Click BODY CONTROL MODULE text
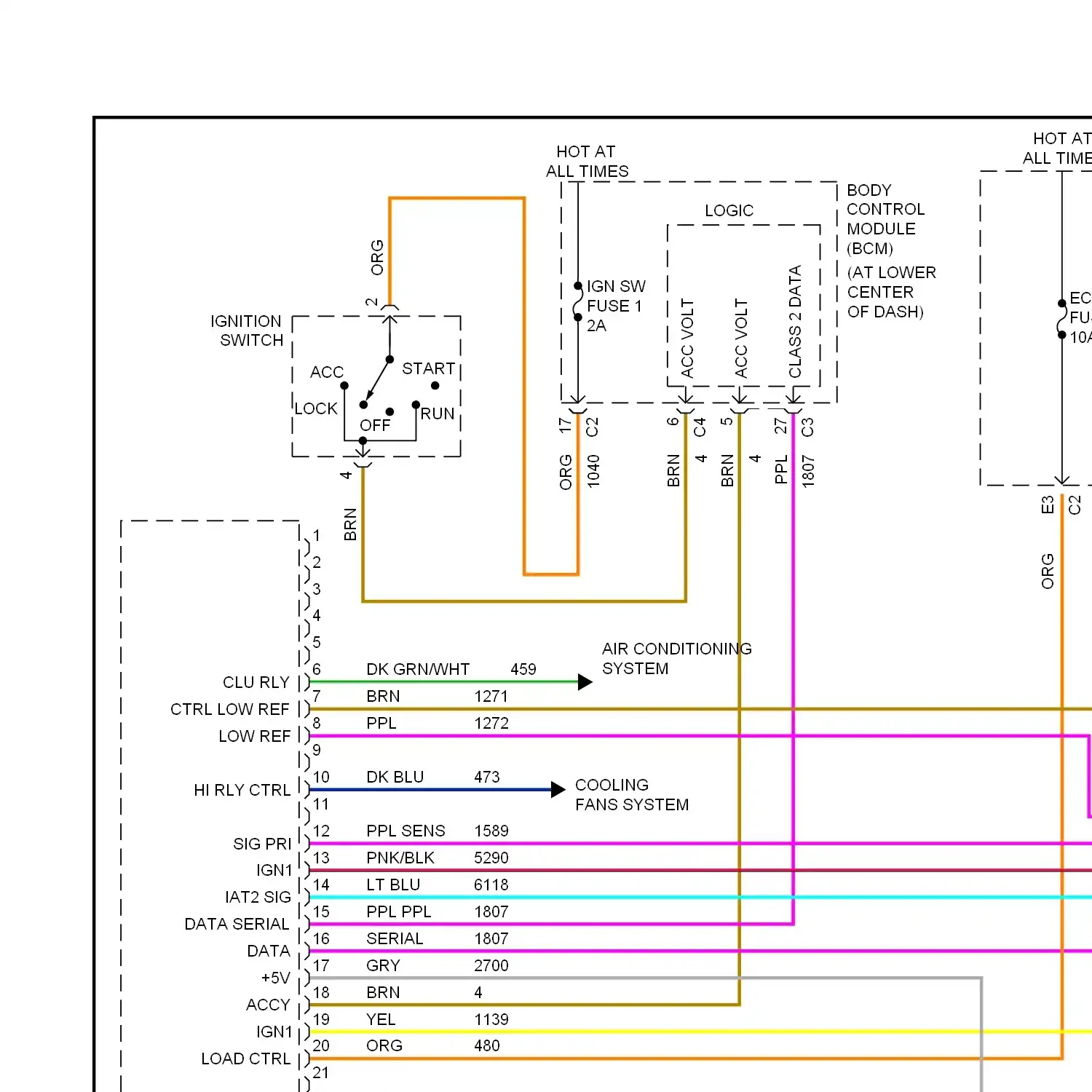 [885, 219]
